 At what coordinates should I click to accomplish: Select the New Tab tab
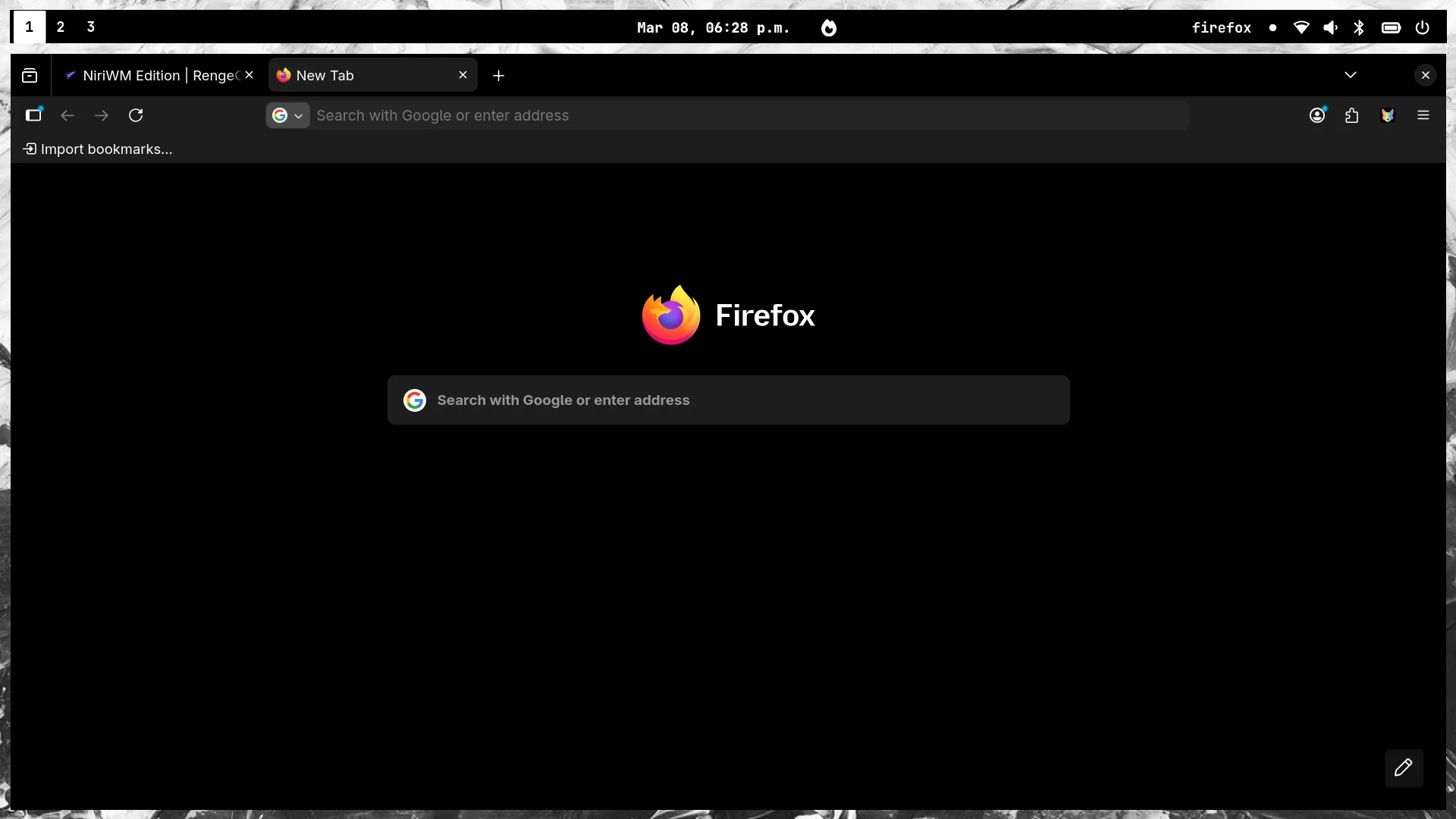[364, 75]
